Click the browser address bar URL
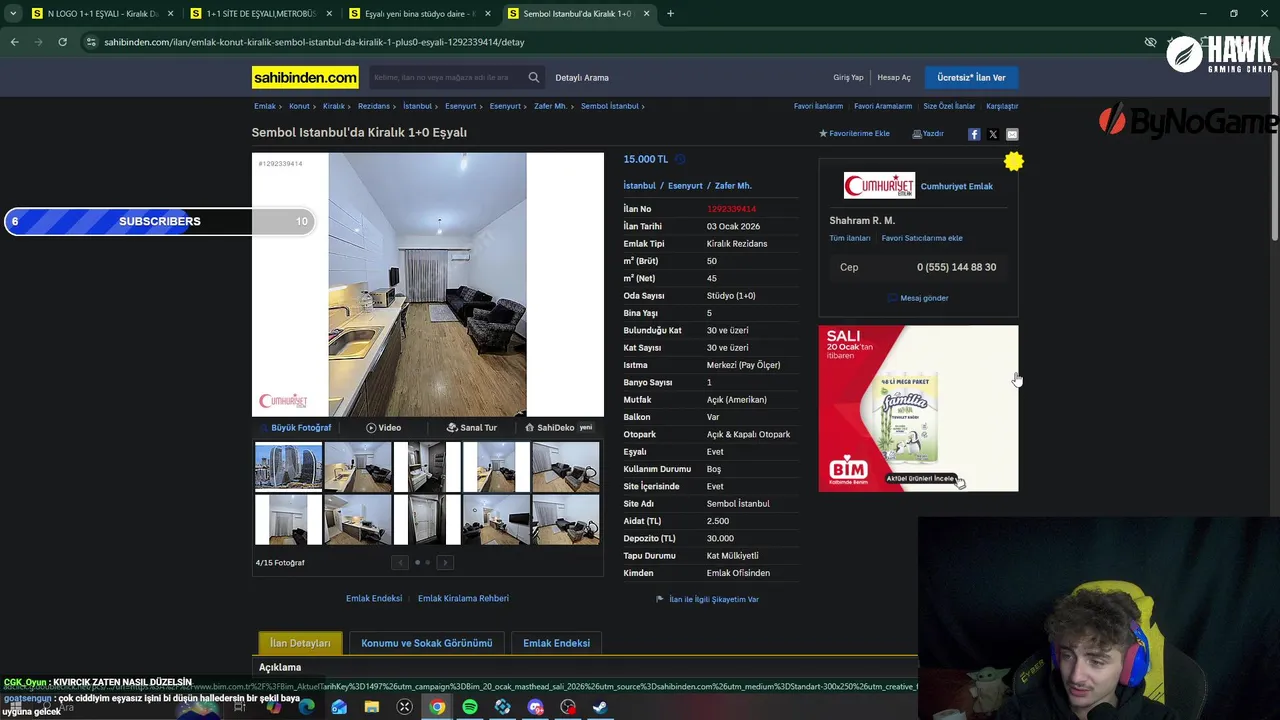The height and width of the screenshot is (720, 1280). coord(314,42)
